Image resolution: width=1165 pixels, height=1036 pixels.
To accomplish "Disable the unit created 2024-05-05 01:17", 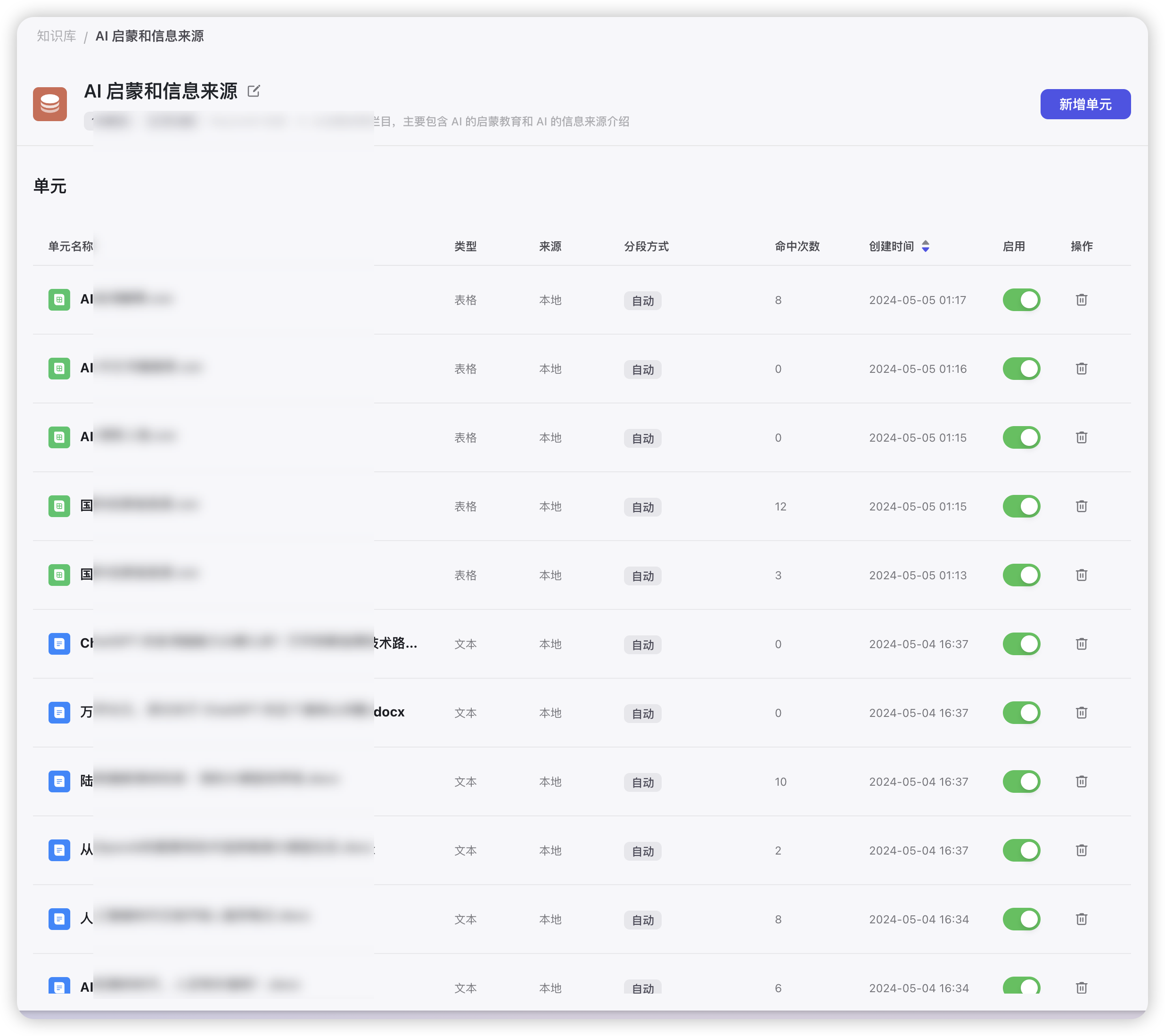I will click(x=1021, y=300).
